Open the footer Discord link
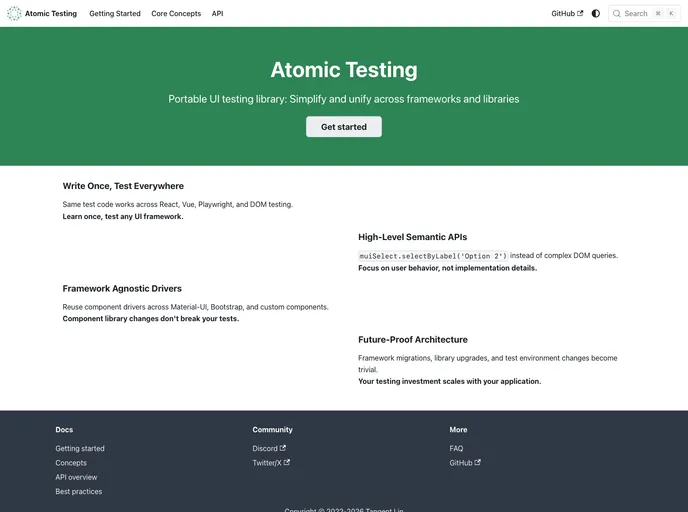Screen dimensions: 688x512 point(269,448)
